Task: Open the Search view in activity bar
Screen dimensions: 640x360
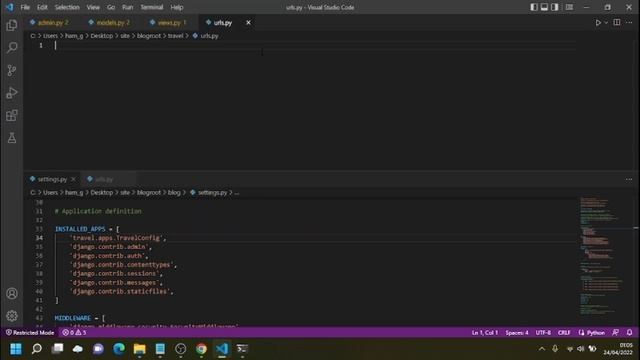Action: point(12,48)
